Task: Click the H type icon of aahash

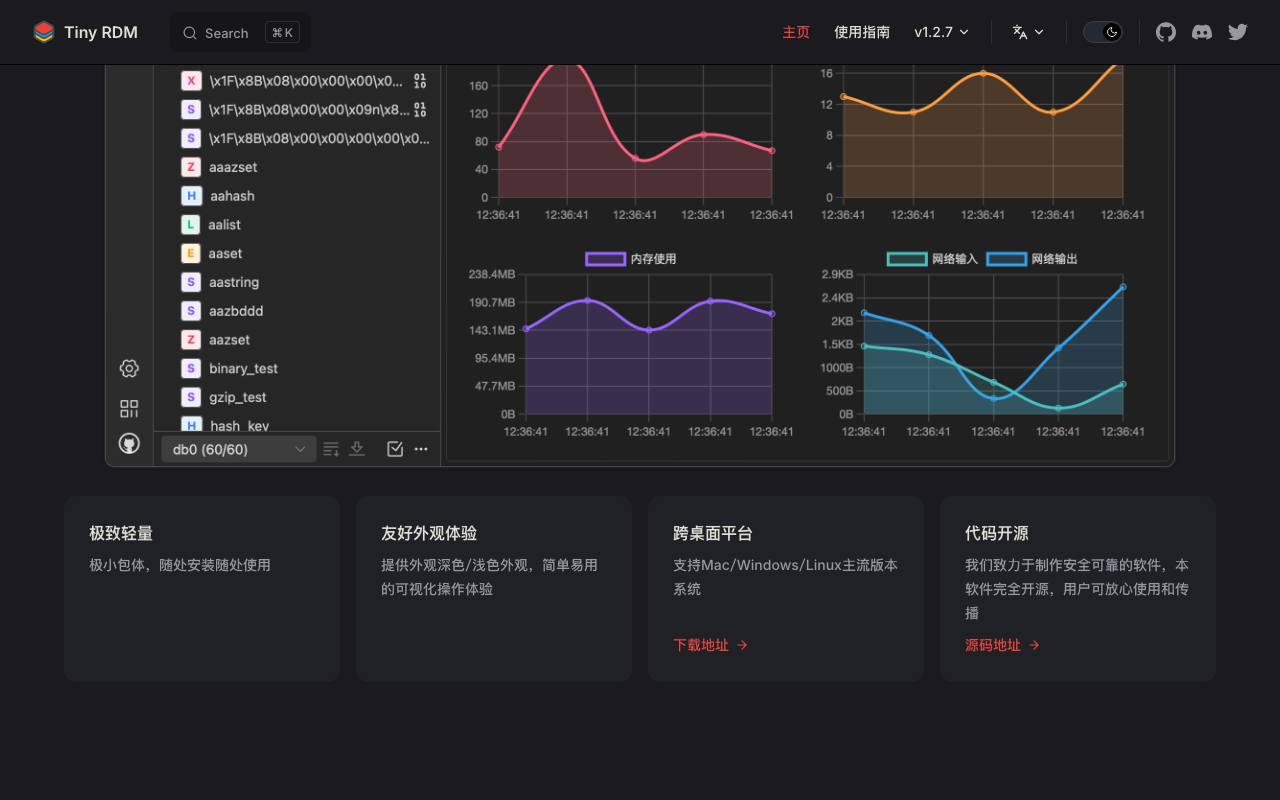Action: point(190,196)
